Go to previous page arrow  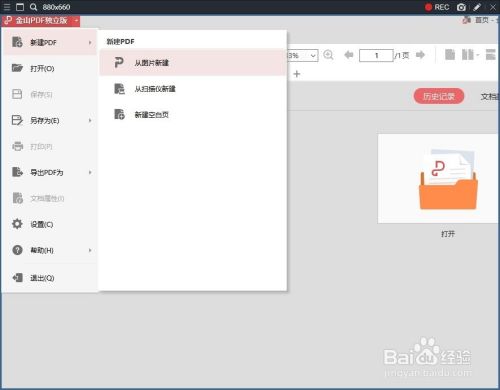[x=349, y=55]
